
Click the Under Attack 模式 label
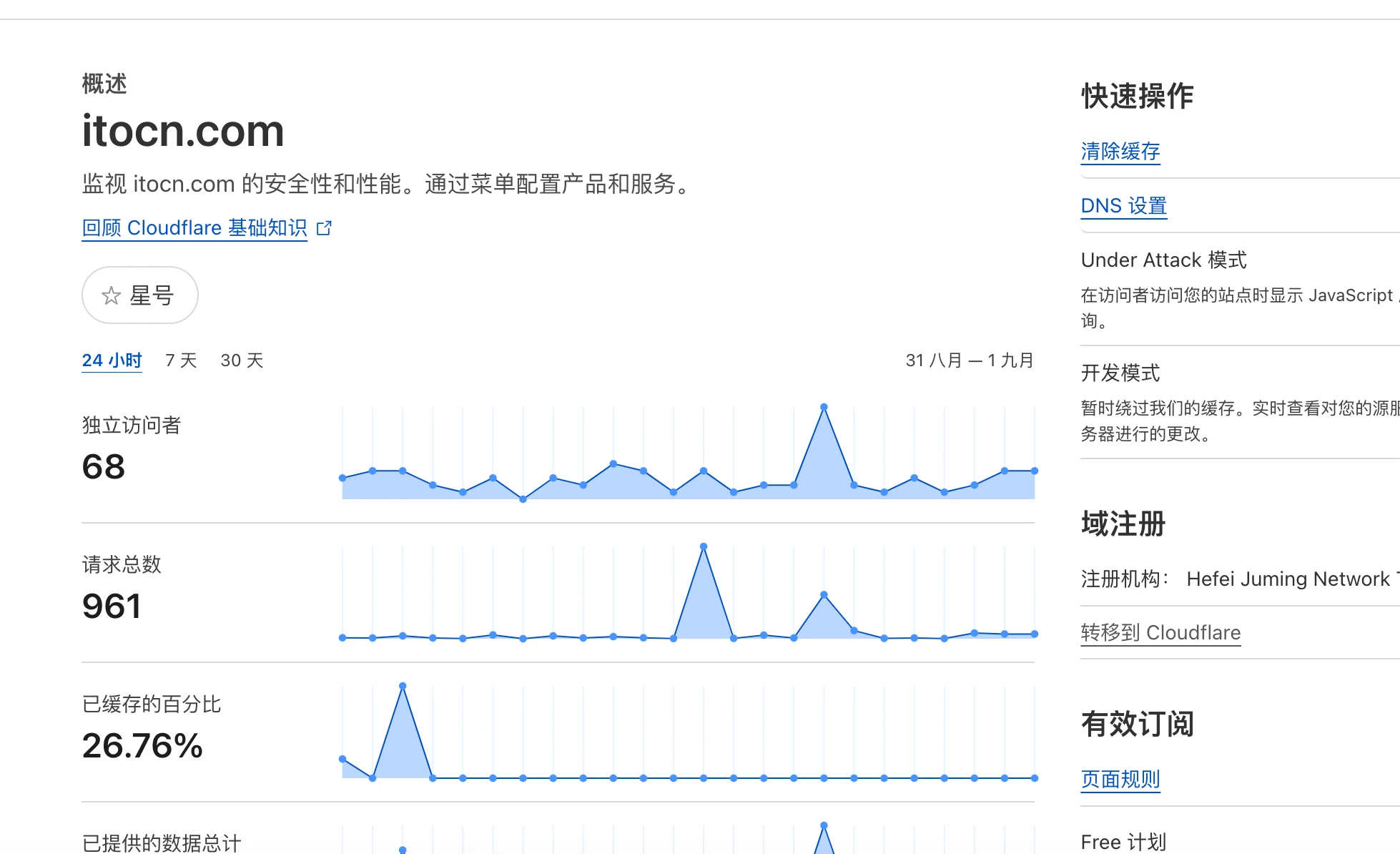coord(1164,260)
